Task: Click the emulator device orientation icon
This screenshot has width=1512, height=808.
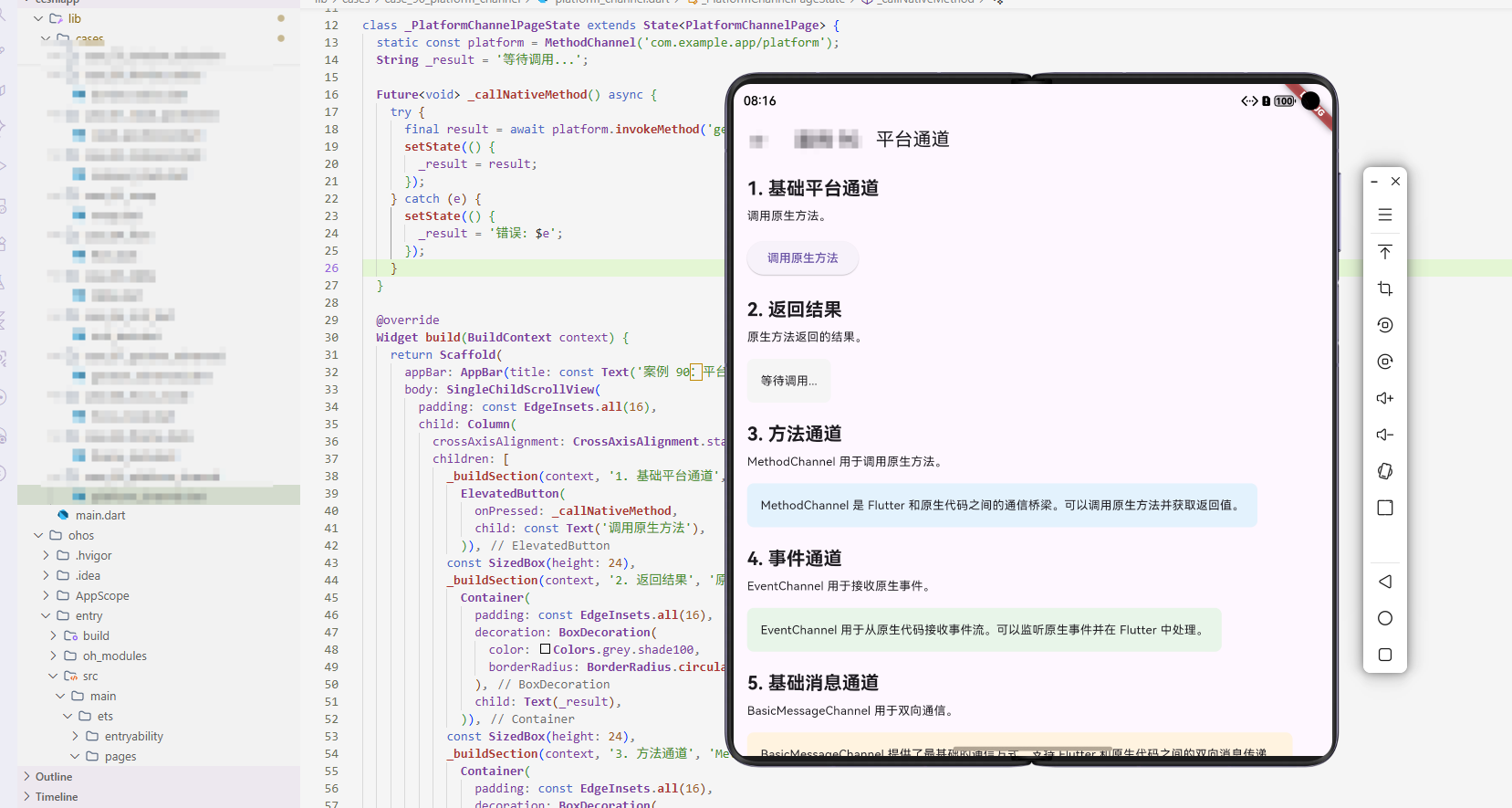Action: 1384,471
